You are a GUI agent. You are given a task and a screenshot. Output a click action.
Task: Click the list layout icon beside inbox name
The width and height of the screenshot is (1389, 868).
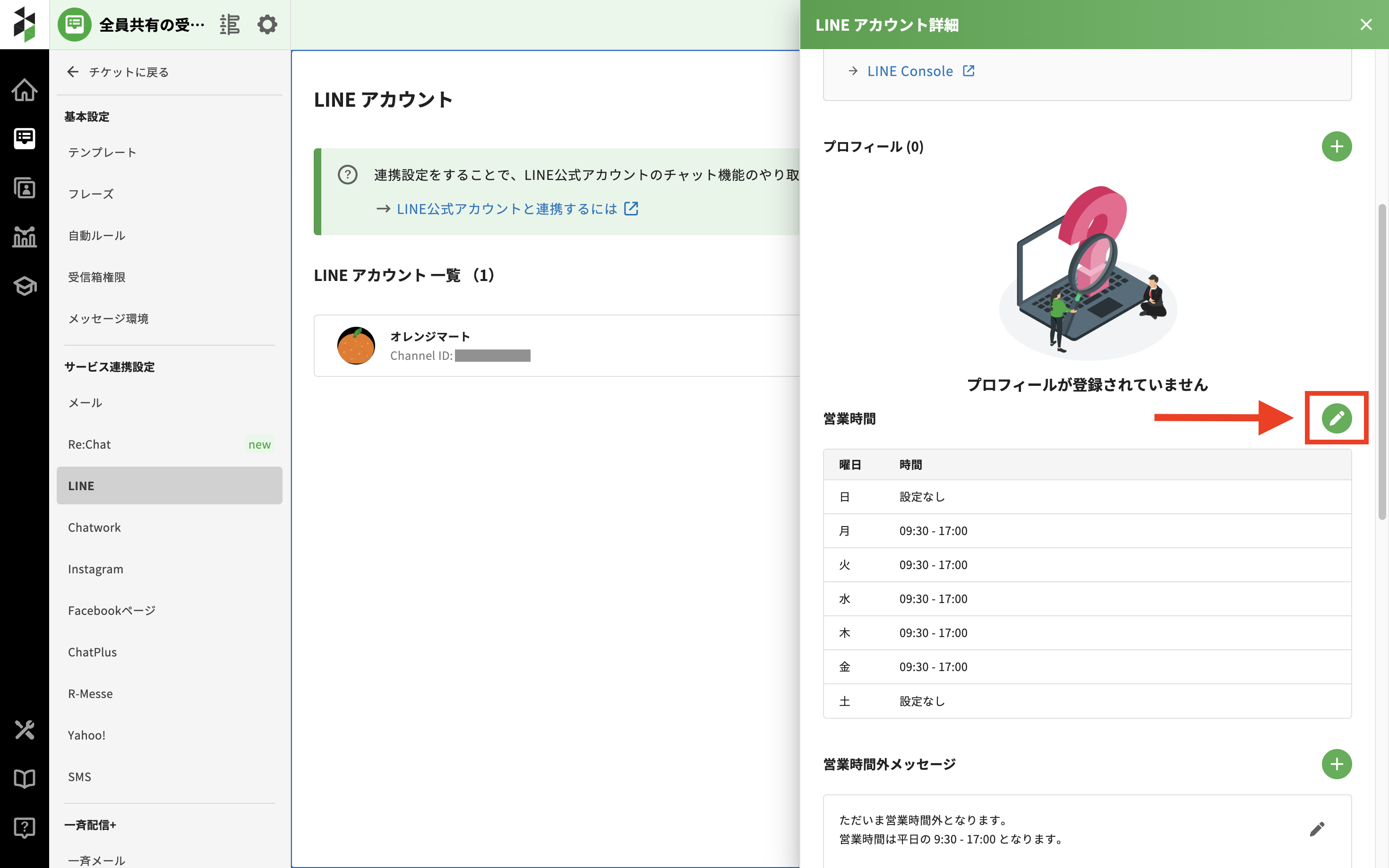pos(230,25)
